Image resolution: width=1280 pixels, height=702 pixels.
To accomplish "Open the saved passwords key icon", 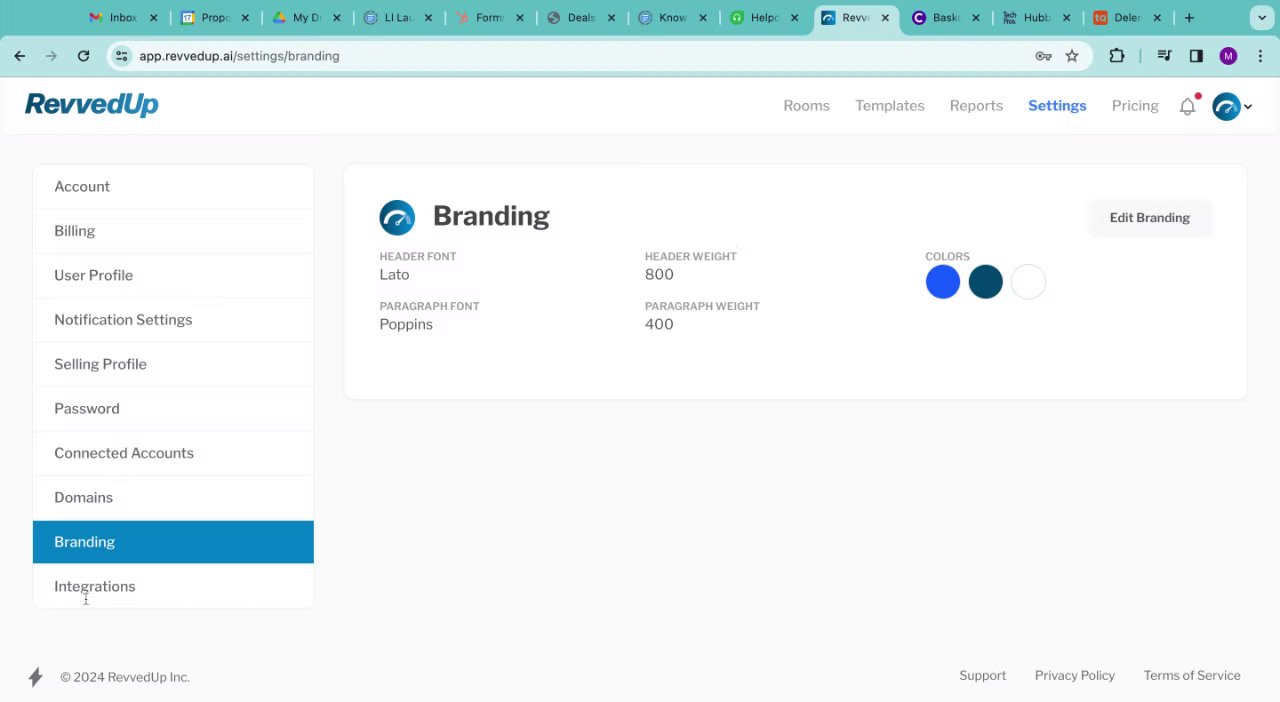I will coord(1043,56).
